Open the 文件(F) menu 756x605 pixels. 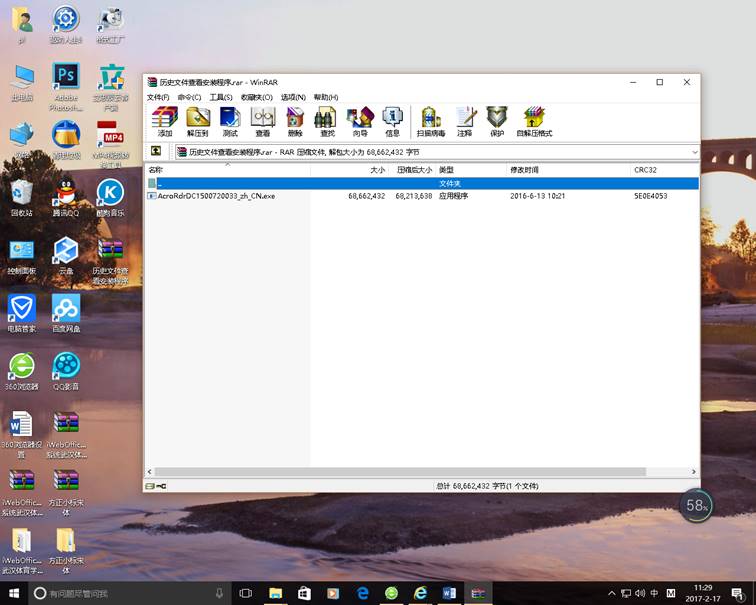click(158, 97)
